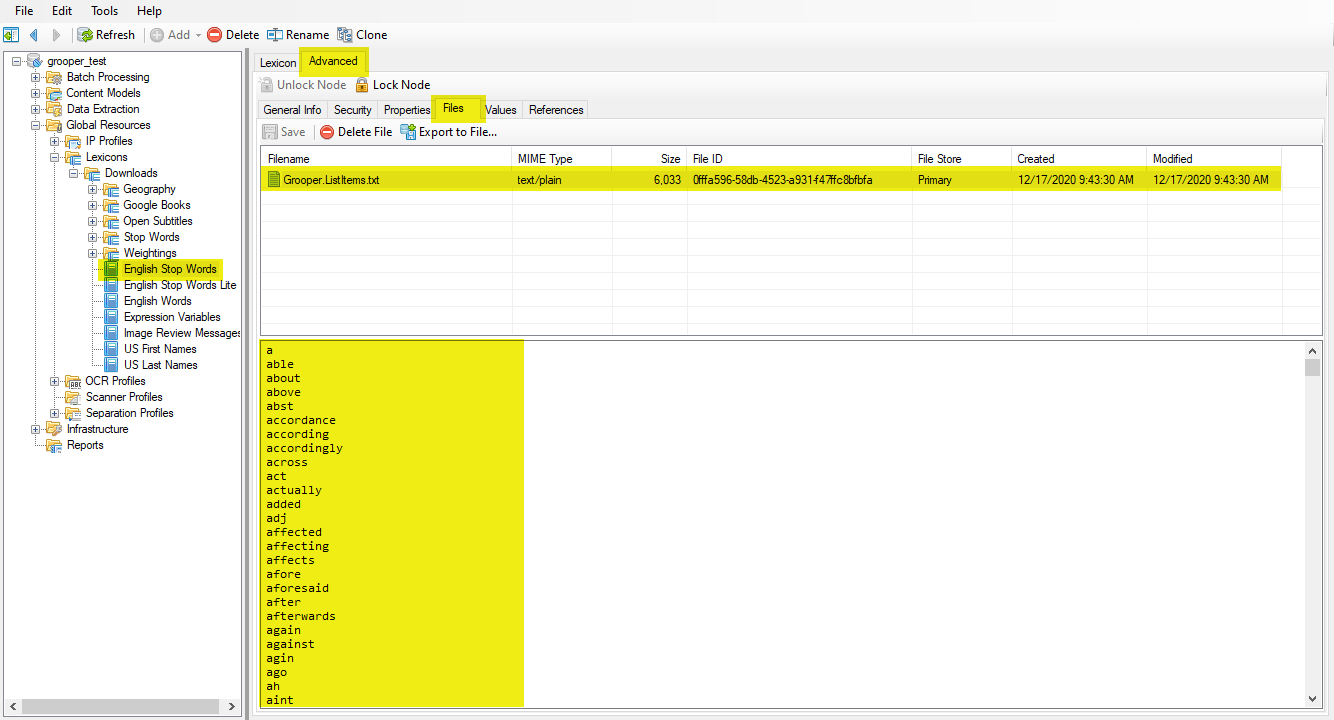Open the Tools menu
This screenshot has width=1334, height=720.
104,11
